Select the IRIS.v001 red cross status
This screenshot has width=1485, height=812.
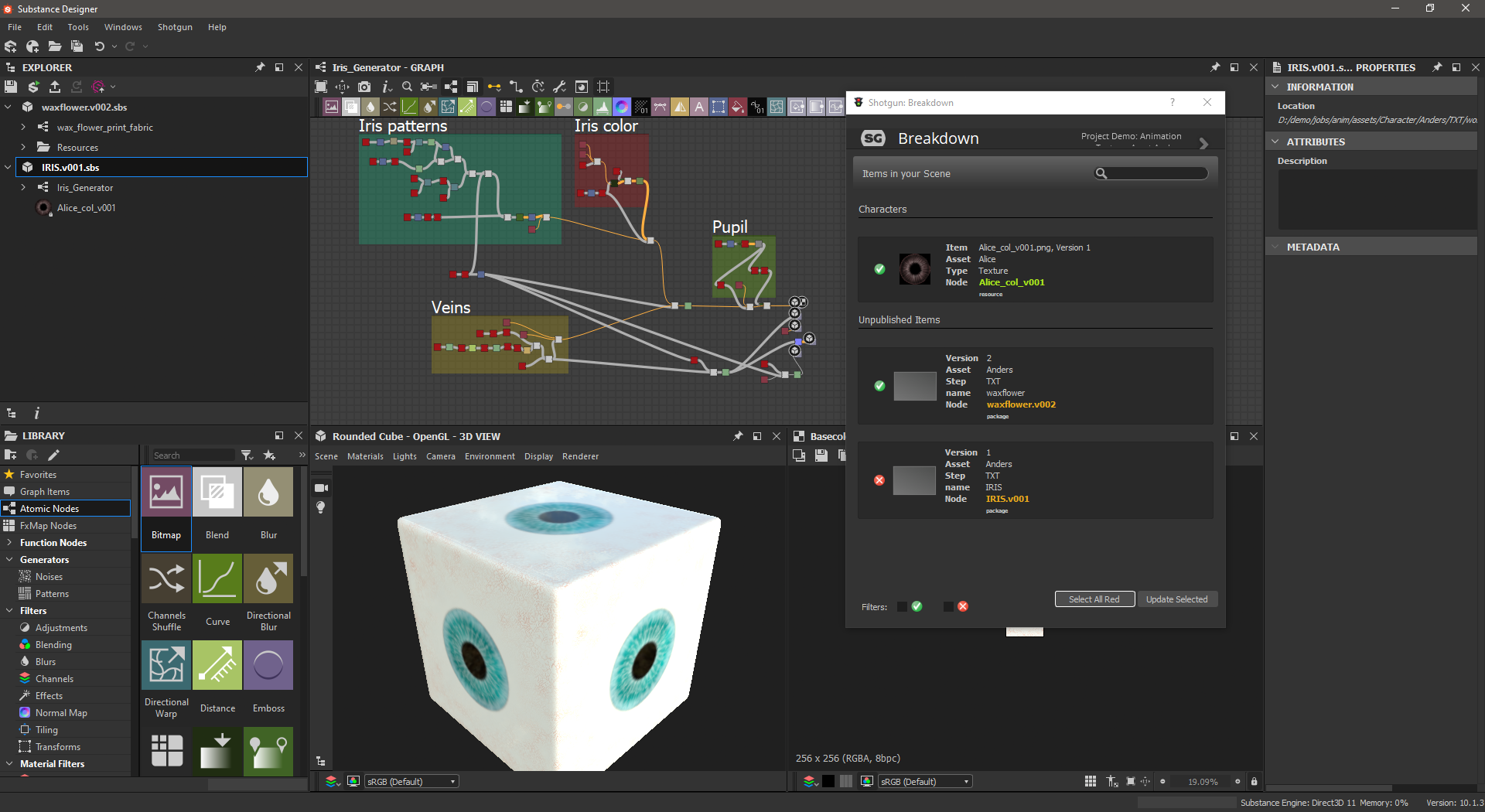pyautogui.click(x=879, y=480)
